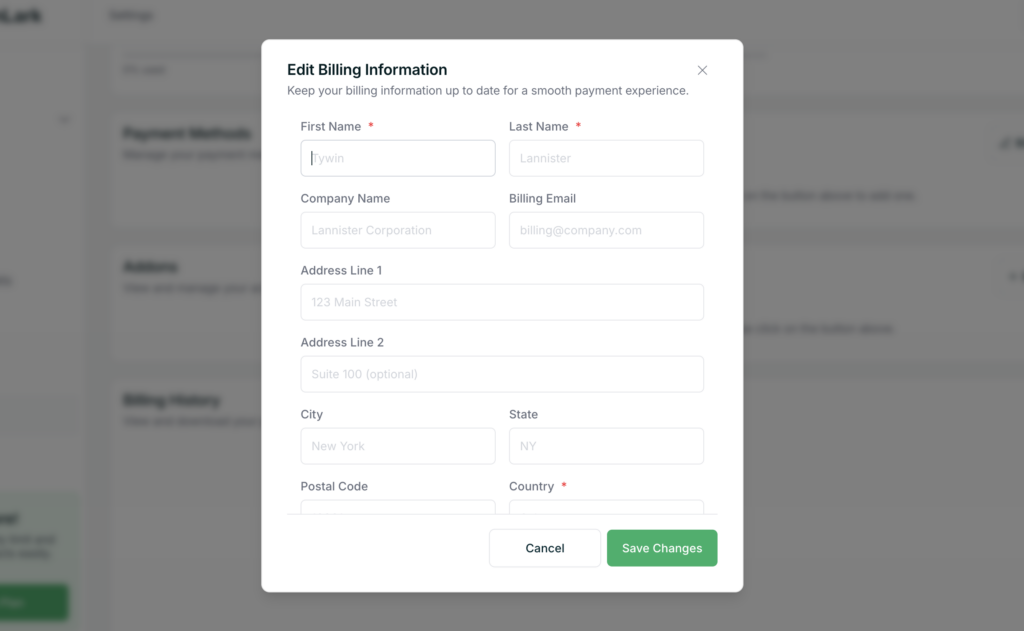This screenshot has width=1024, height=631.
Task: Focus the First Name input field
Action: (397, 158)
